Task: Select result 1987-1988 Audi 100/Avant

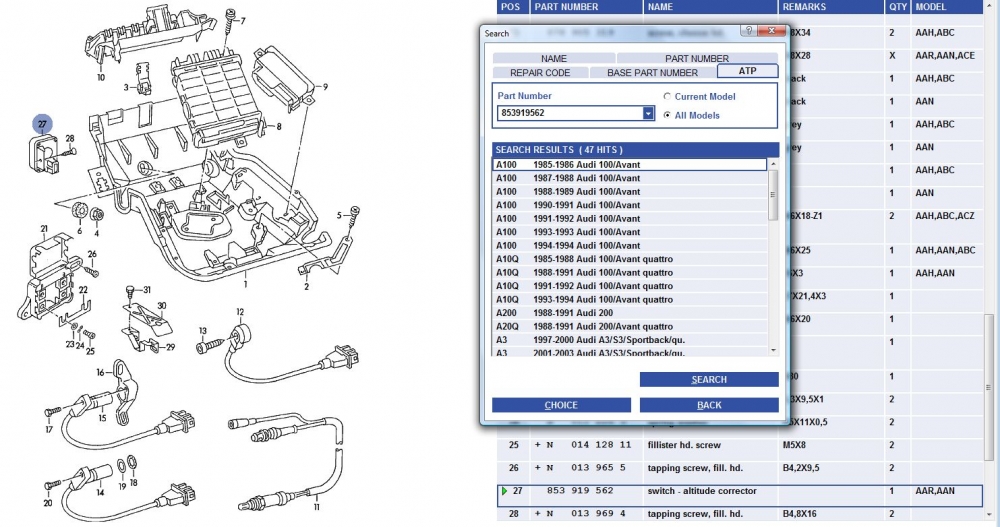Action: (630, 178)
